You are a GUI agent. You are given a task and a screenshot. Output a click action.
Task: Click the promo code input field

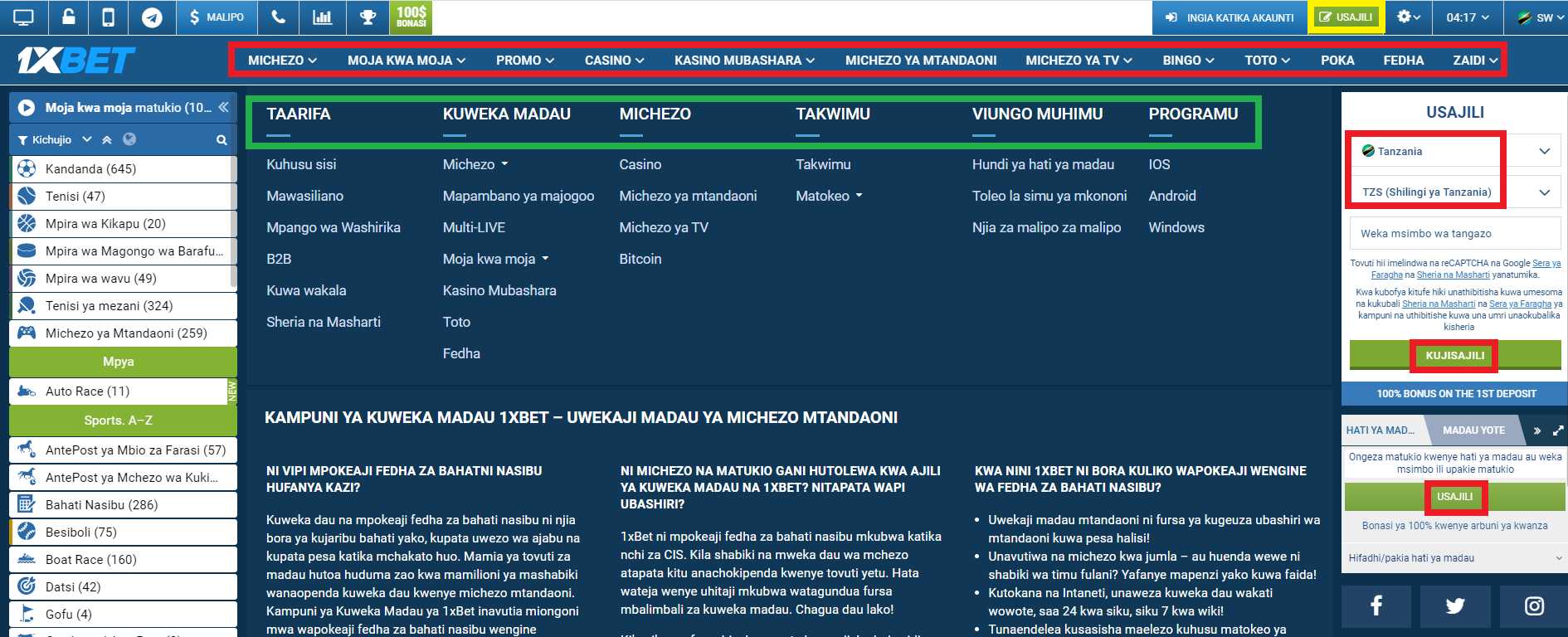tap(1454, 234)
